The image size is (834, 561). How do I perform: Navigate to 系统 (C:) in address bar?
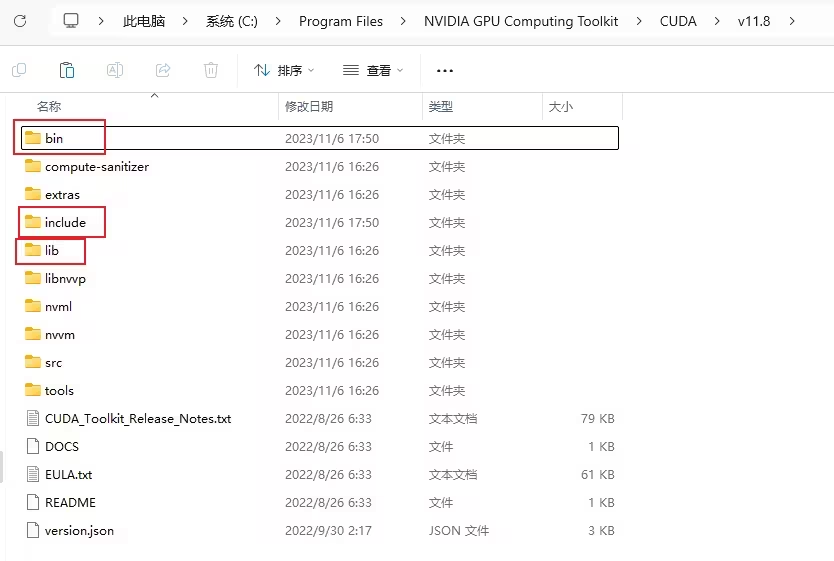232,21
